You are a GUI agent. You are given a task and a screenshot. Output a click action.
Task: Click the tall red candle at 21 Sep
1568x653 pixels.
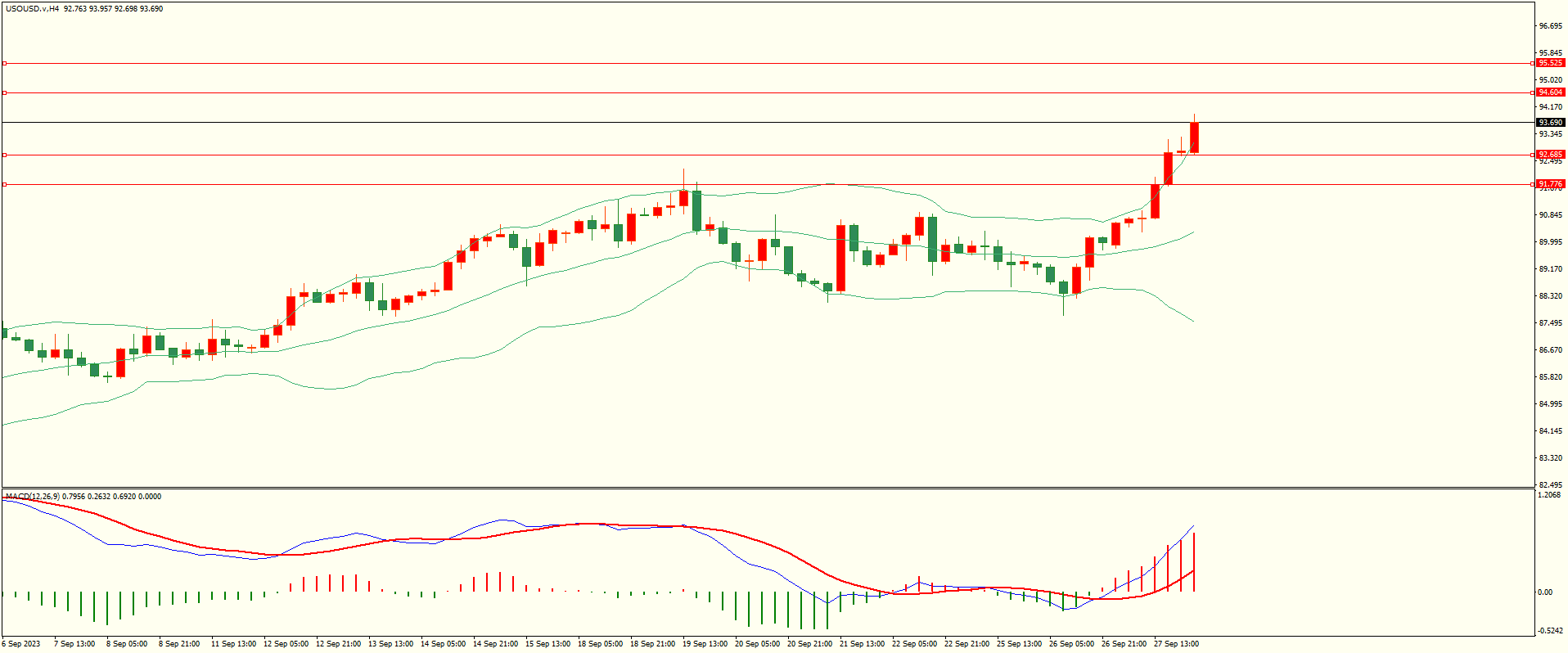(x=840, y=258)
